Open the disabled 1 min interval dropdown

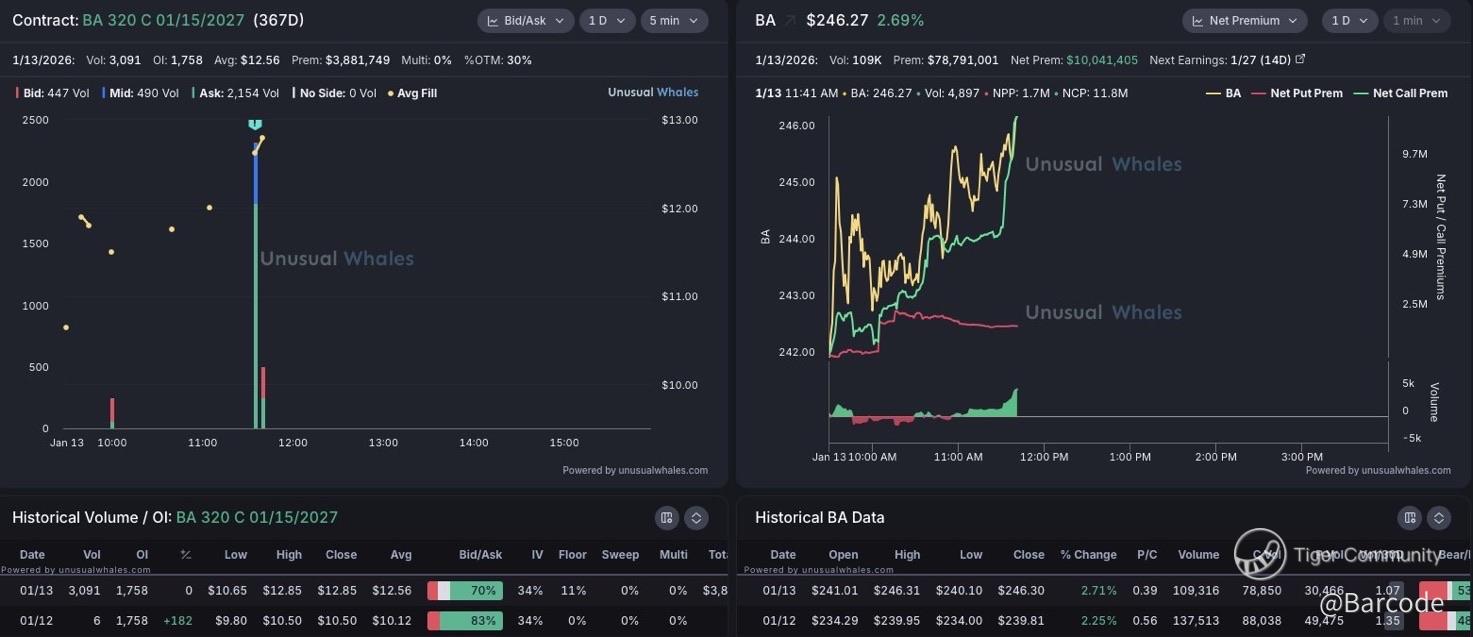click(x=1417, y=20)
